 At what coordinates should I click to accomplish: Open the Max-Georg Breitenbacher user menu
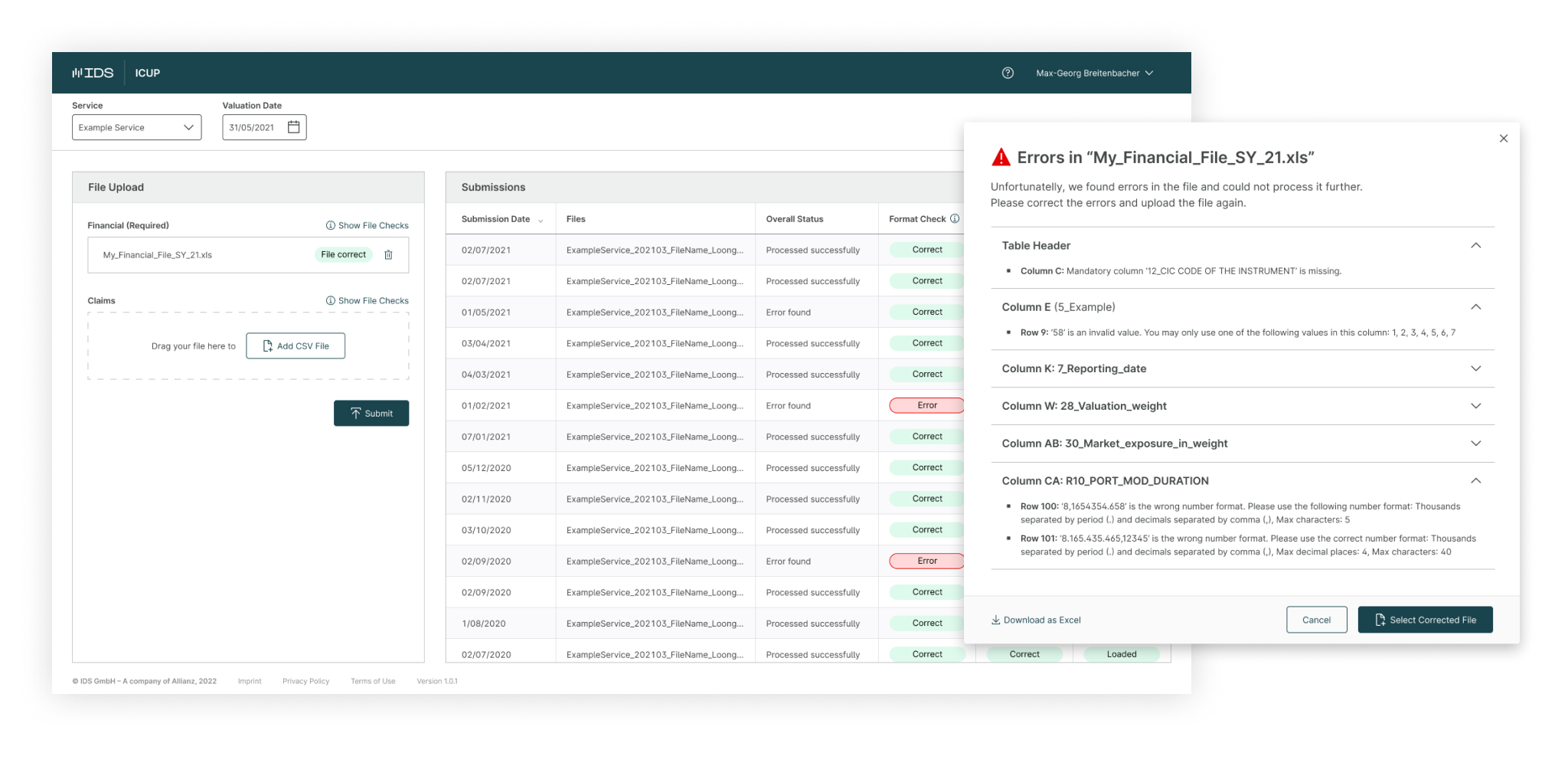click(x=1094, y=73)
